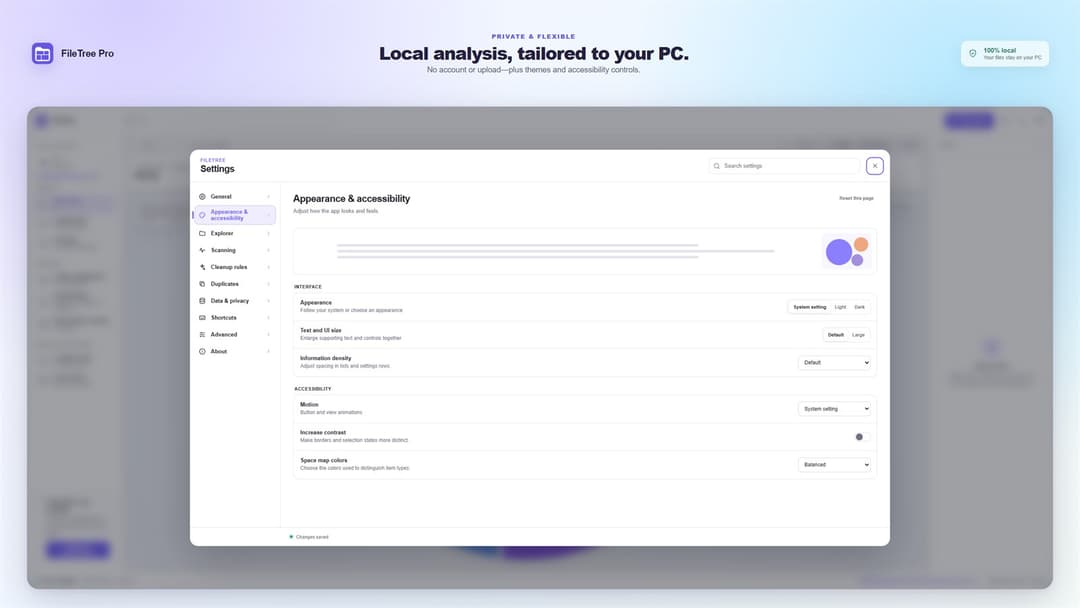Screen dimensions: 1080x608
Task: Click the 'Motion' row label
Action: 309,405
